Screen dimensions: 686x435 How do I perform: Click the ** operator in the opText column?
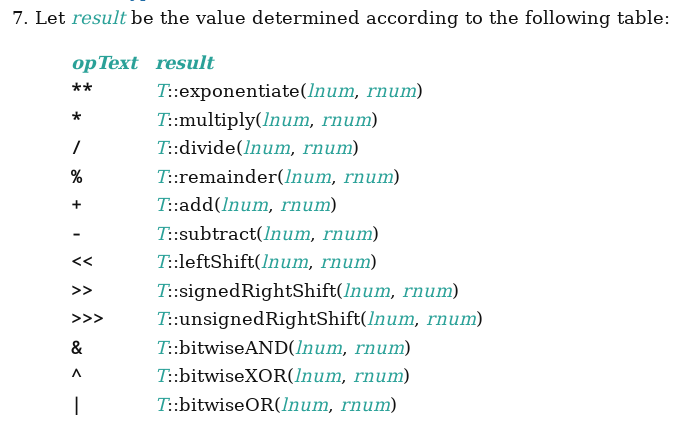click(82, 92)
